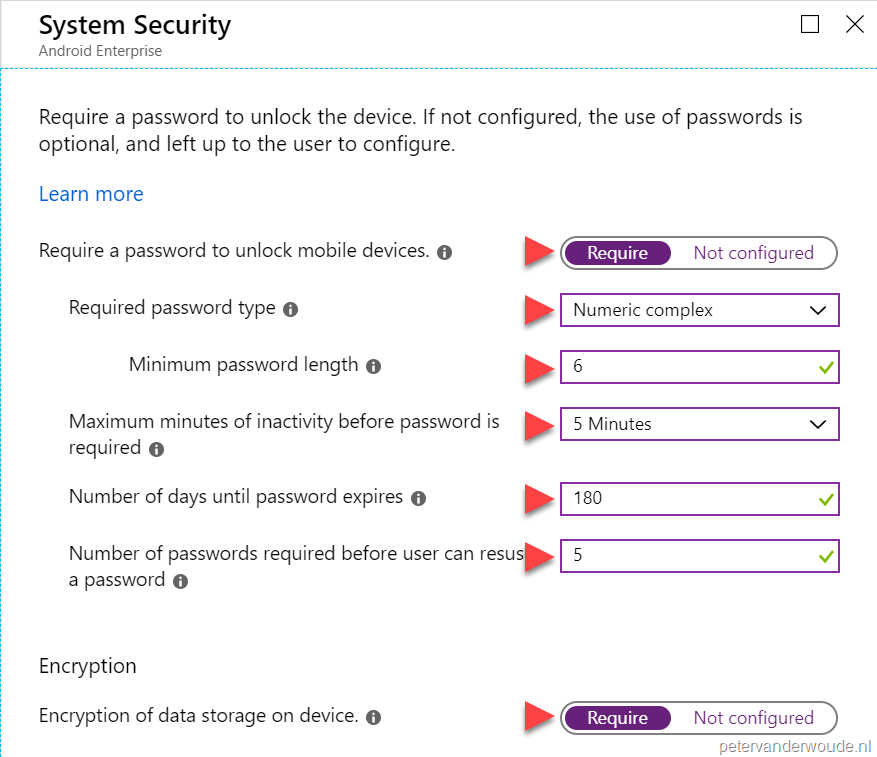Click the "Learn more" link

point(91,194)
